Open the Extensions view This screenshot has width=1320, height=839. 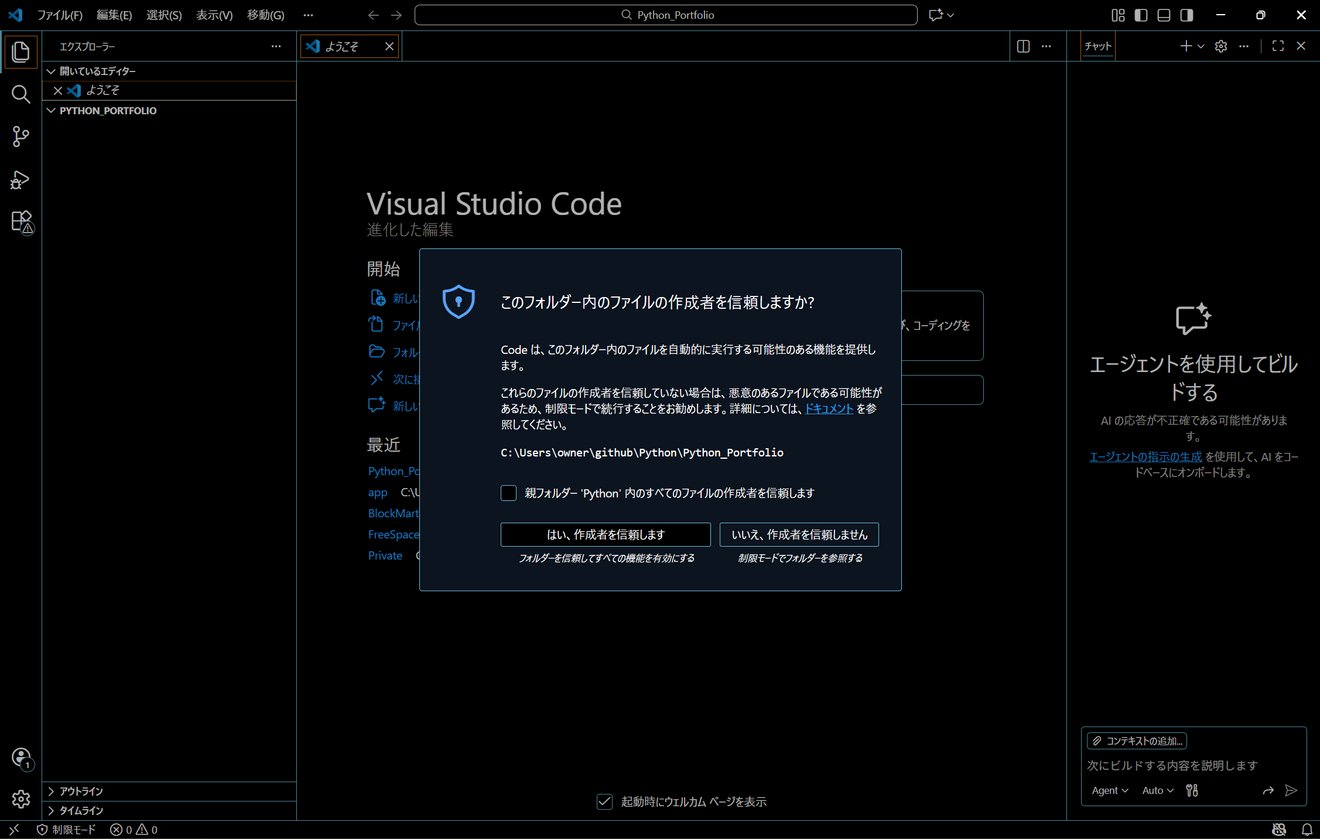(20, 222)
